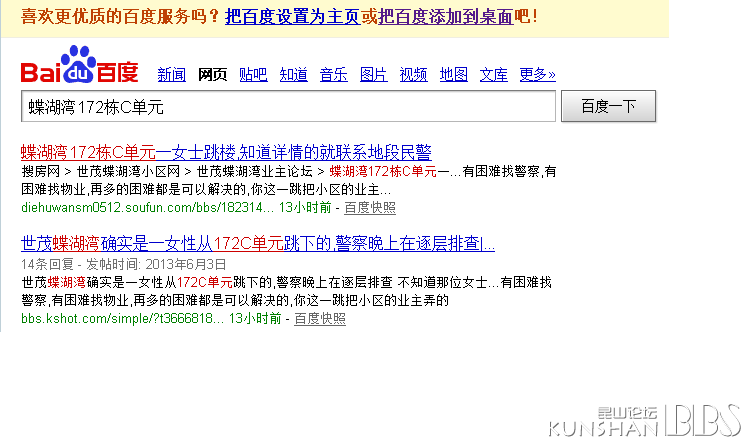Screen dimensions: 749x447
Task: Switch to 视频 tab
Action: (x=414, y=74)
